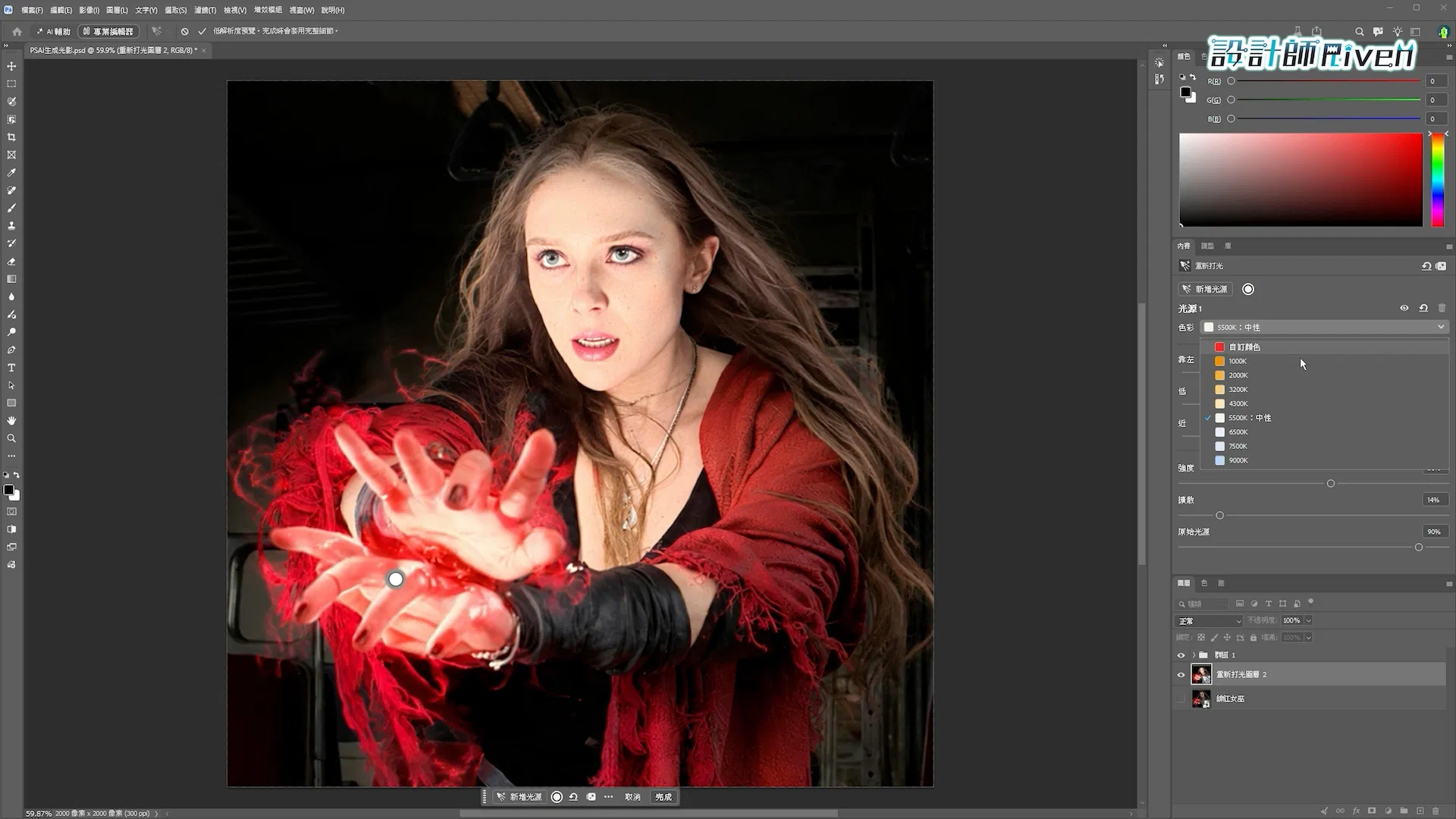Open the blend mode 正常 dropdown
Screen dimensions: 1456x819
1209,621
